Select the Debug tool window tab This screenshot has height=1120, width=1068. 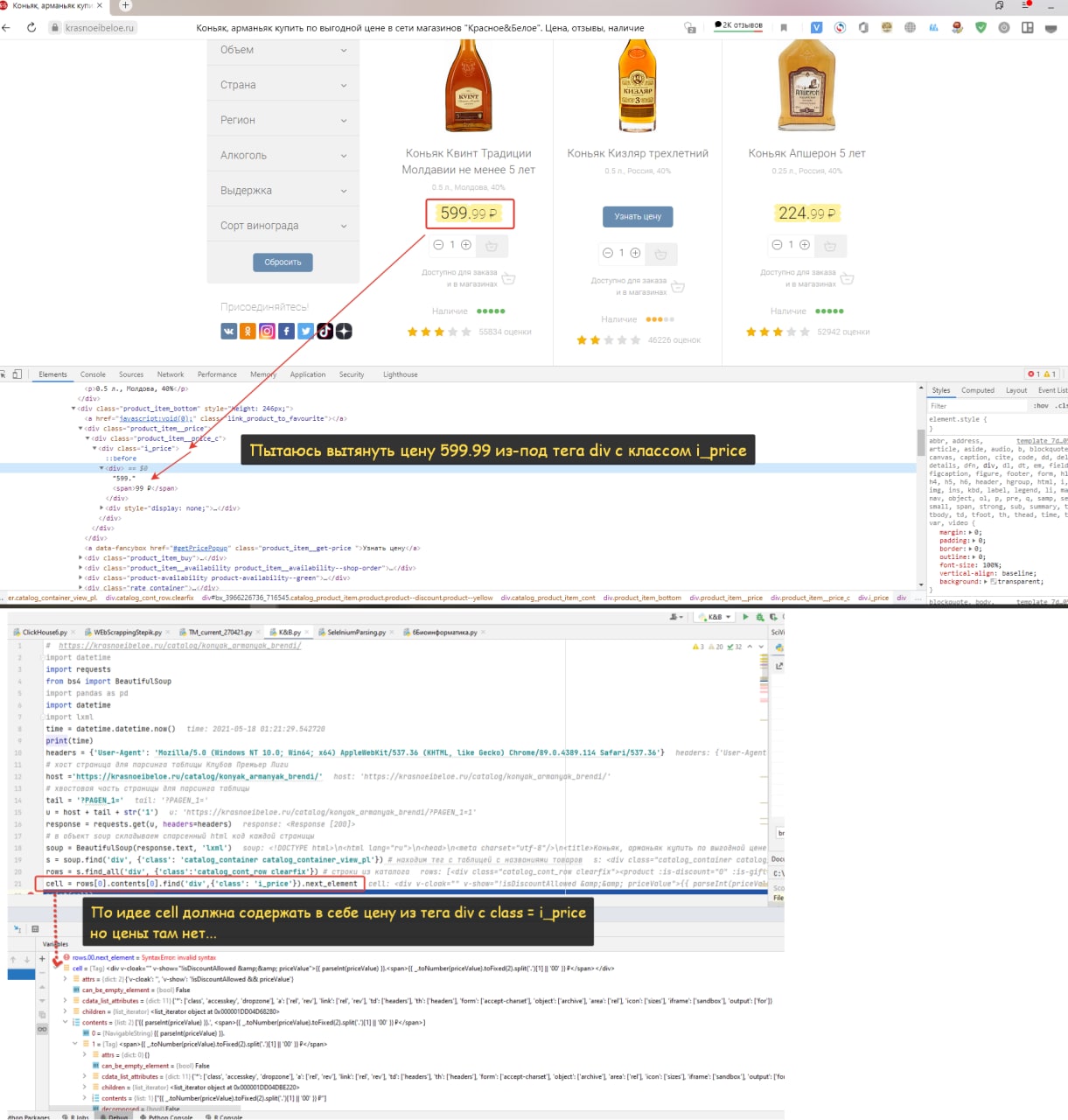click(114, 1116)
